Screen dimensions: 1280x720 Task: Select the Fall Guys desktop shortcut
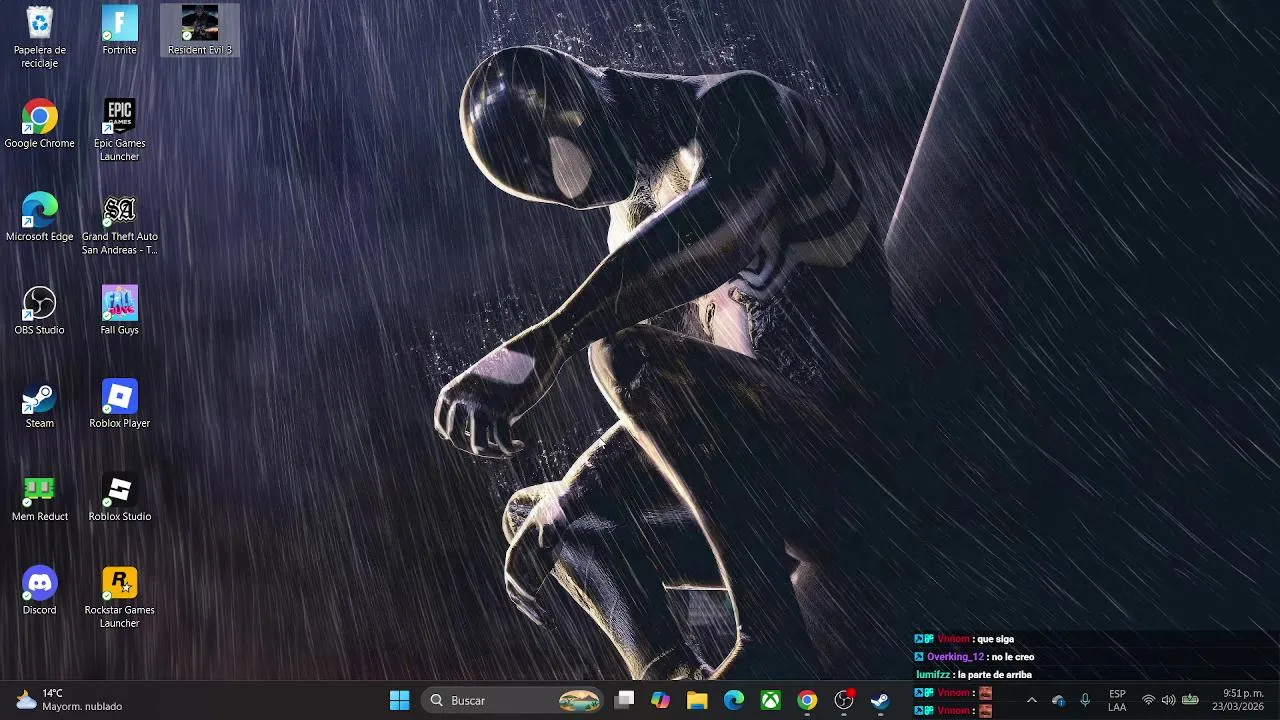119,310
